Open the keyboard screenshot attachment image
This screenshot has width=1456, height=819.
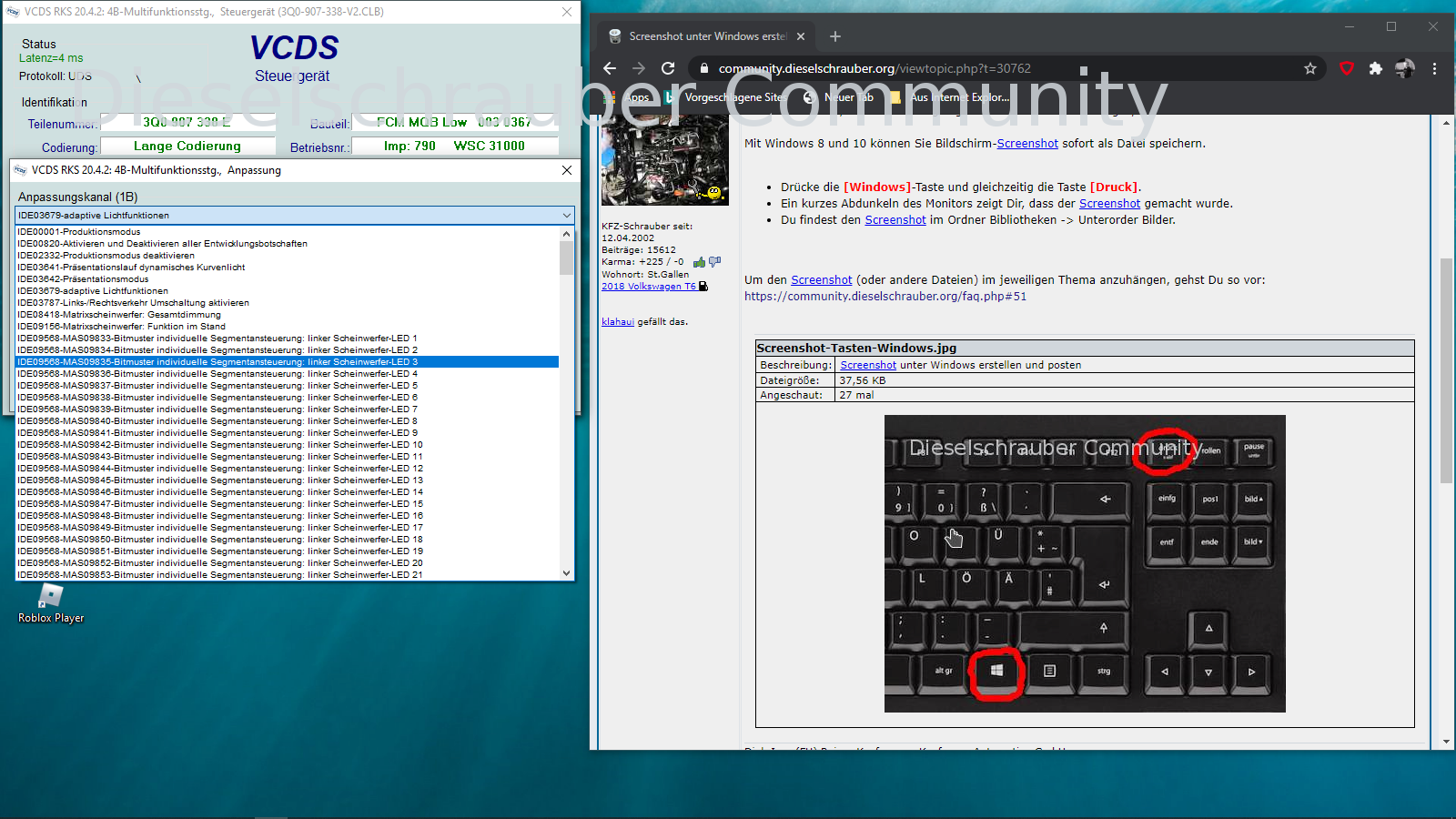coord(1085,563)
